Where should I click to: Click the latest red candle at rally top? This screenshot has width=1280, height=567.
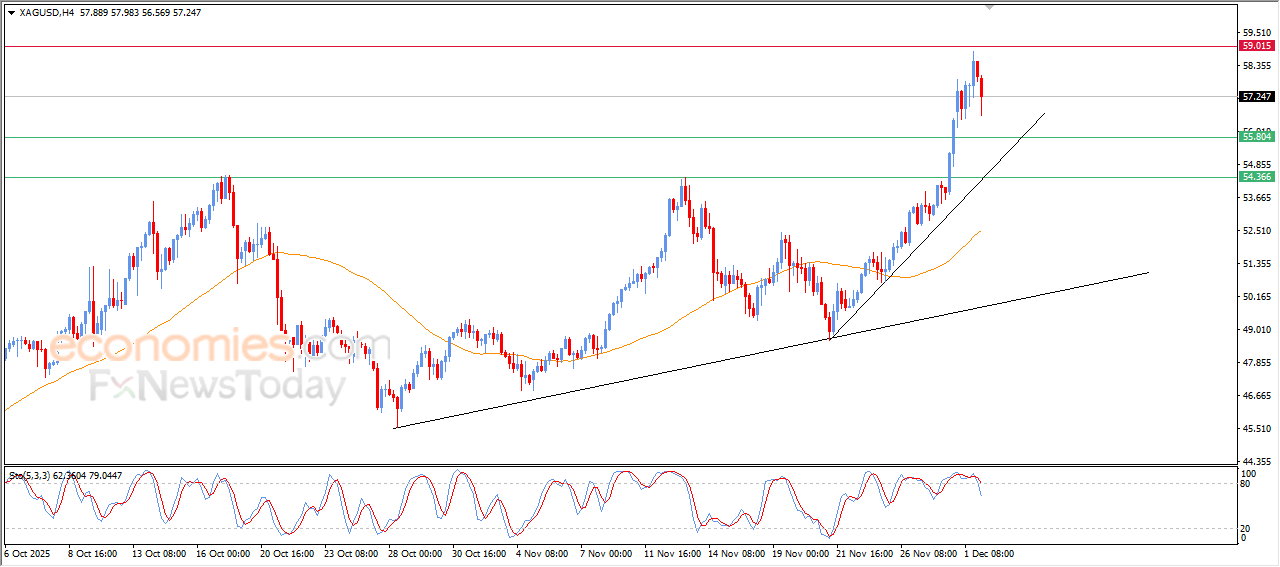[x=982, y=87]
